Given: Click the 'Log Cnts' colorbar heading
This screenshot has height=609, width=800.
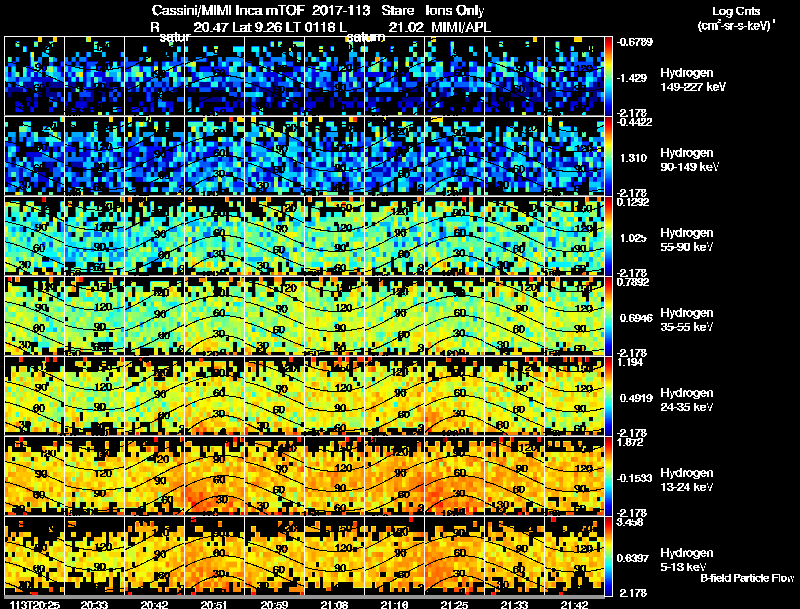Looking at the screenshot, I should point(736,11).
